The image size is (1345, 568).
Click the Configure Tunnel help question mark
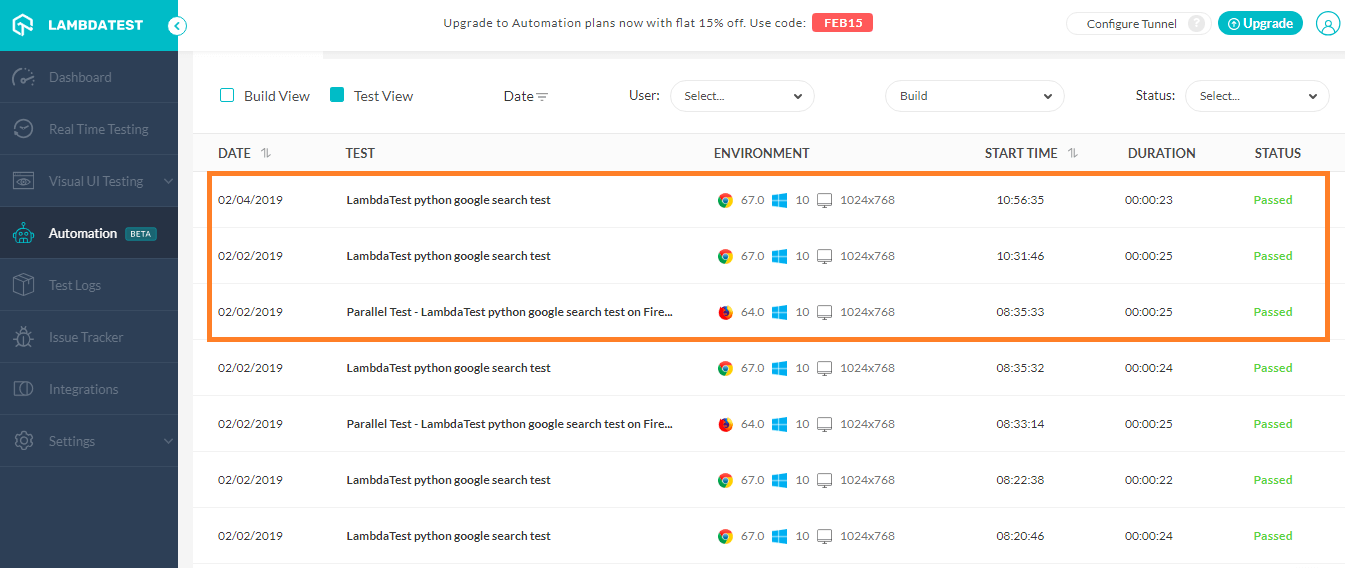coord(1196,24)
